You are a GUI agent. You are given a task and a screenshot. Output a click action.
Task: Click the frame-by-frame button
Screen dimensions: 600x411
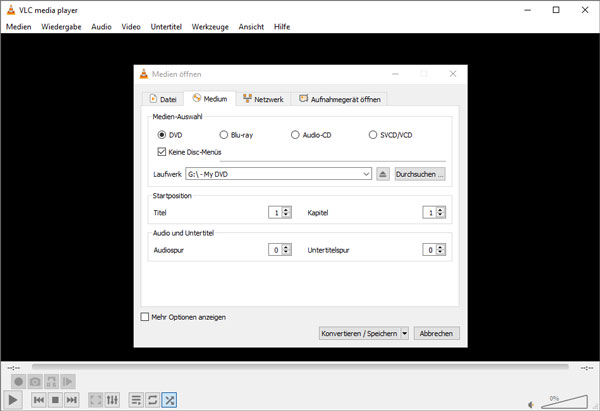(x=68, y=382)
